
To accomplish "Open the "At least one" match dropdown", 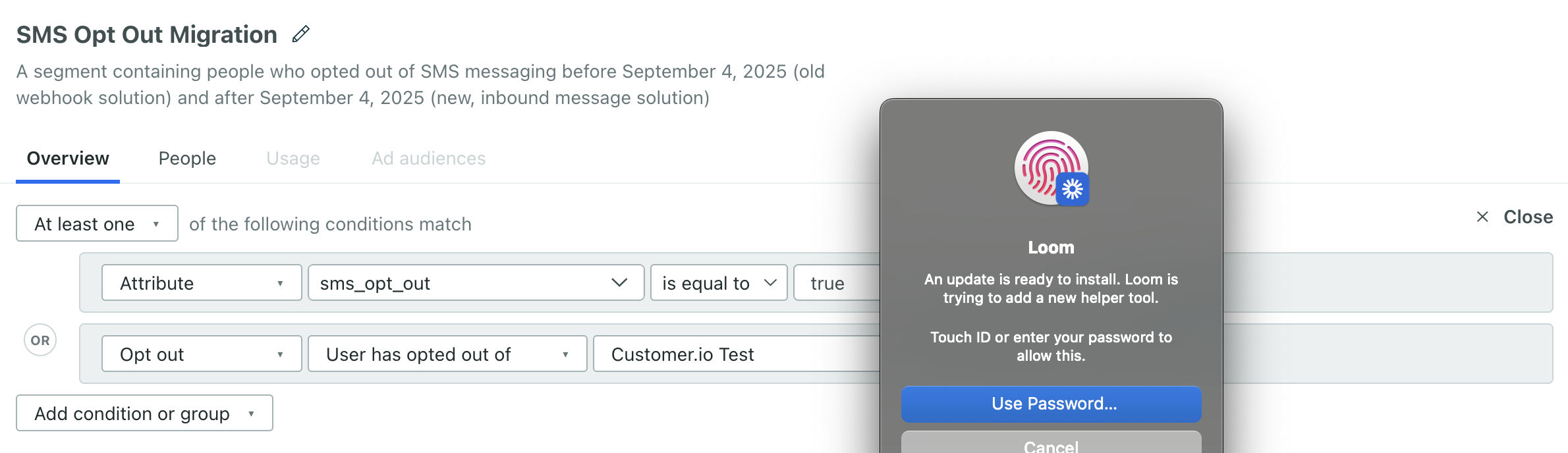I will [x=96, y=223].
